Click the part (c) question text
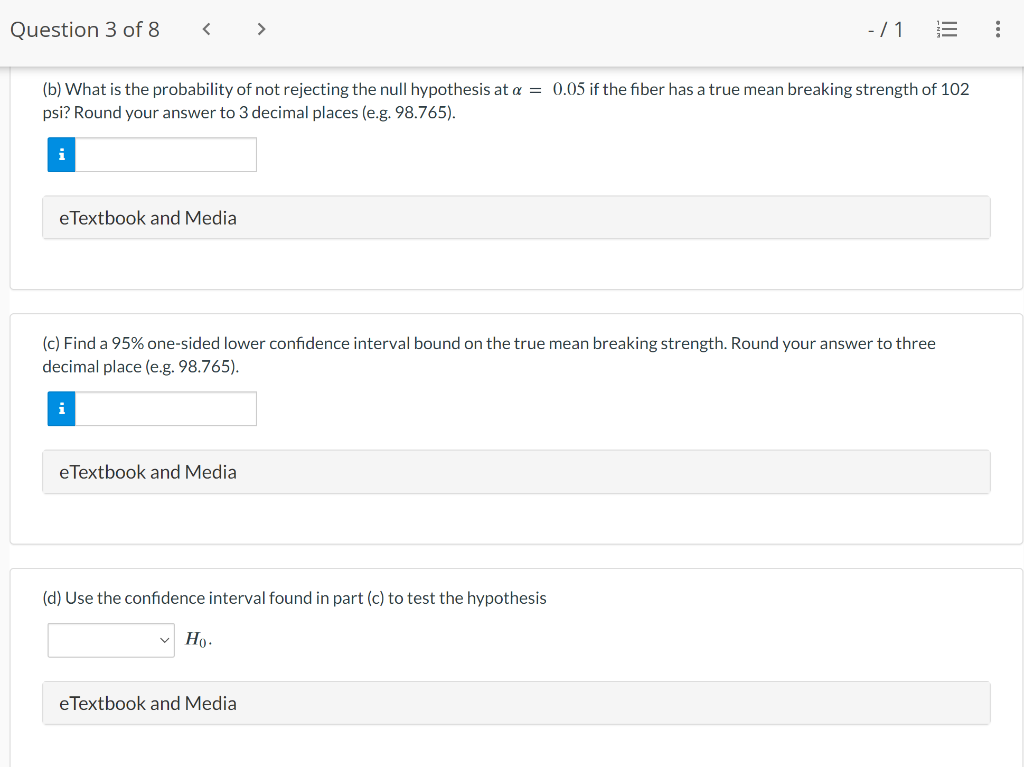Screen dimensions: 1024x767 pyautogui.click(x=489, y=355)
